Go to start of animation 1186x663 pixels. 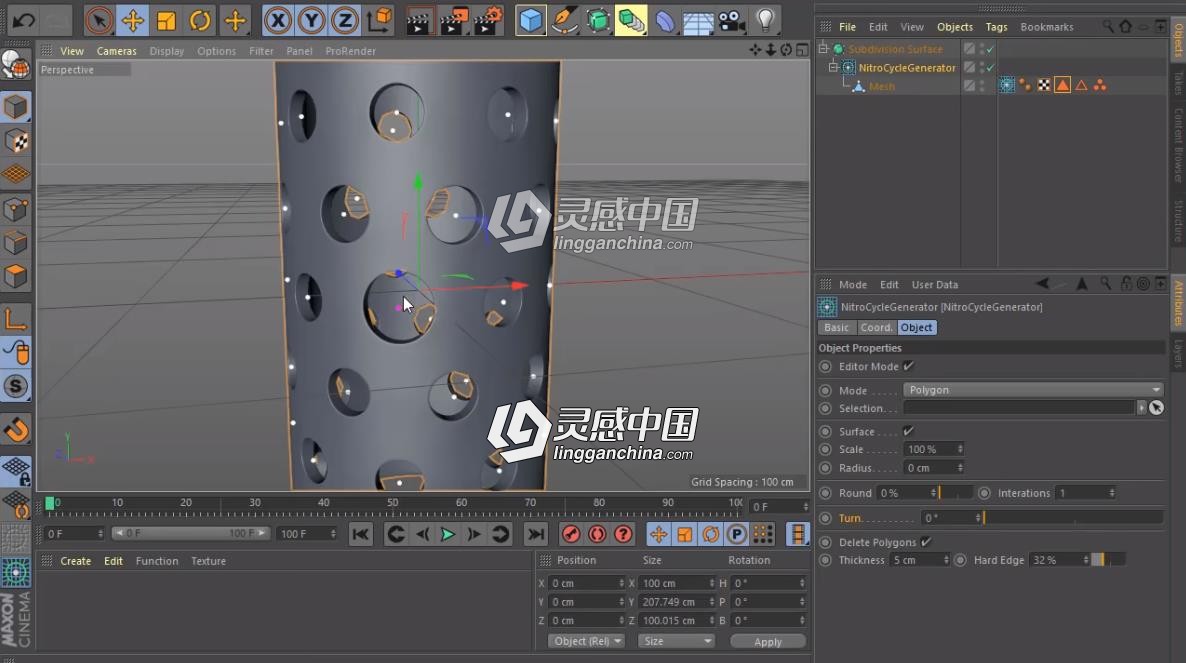point(361,534)
